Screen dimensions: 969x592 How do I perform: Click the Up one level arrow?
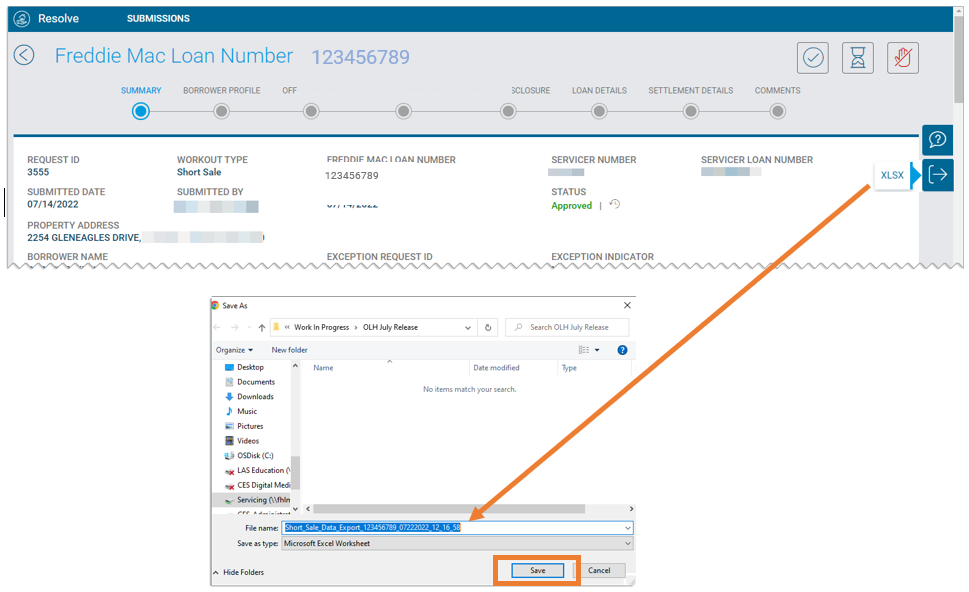261,328
